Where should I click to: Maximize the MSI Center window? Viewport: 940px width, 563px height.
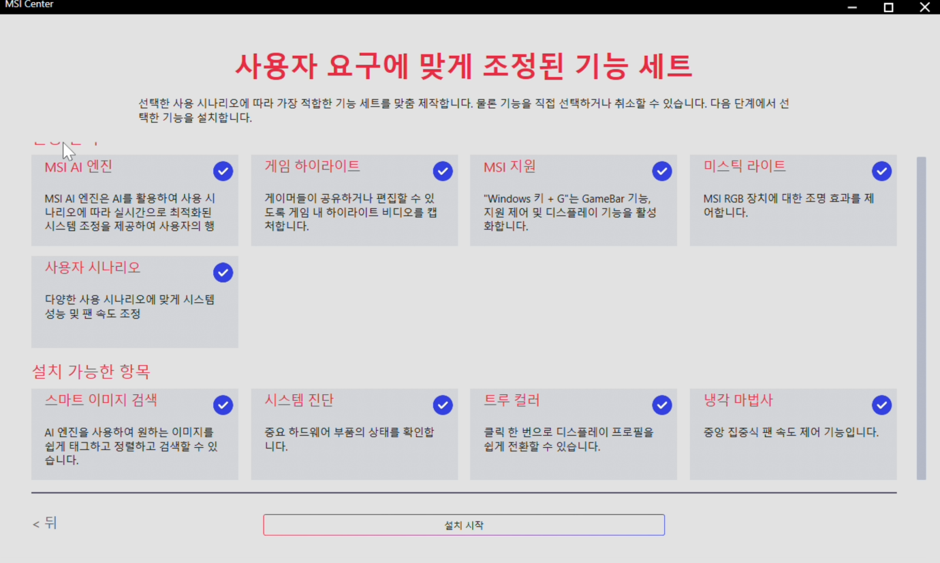(x=888, y=7)
